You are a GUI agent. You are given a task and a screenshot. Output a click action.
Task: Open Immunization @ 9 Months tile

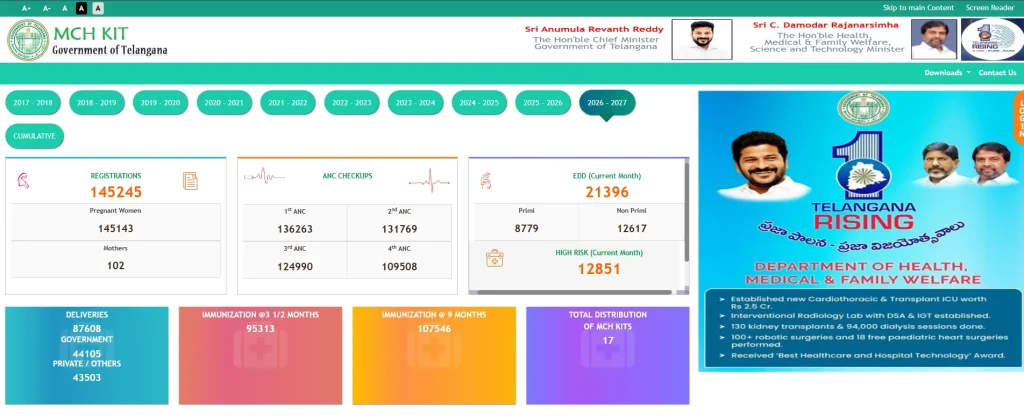(434, 356)
